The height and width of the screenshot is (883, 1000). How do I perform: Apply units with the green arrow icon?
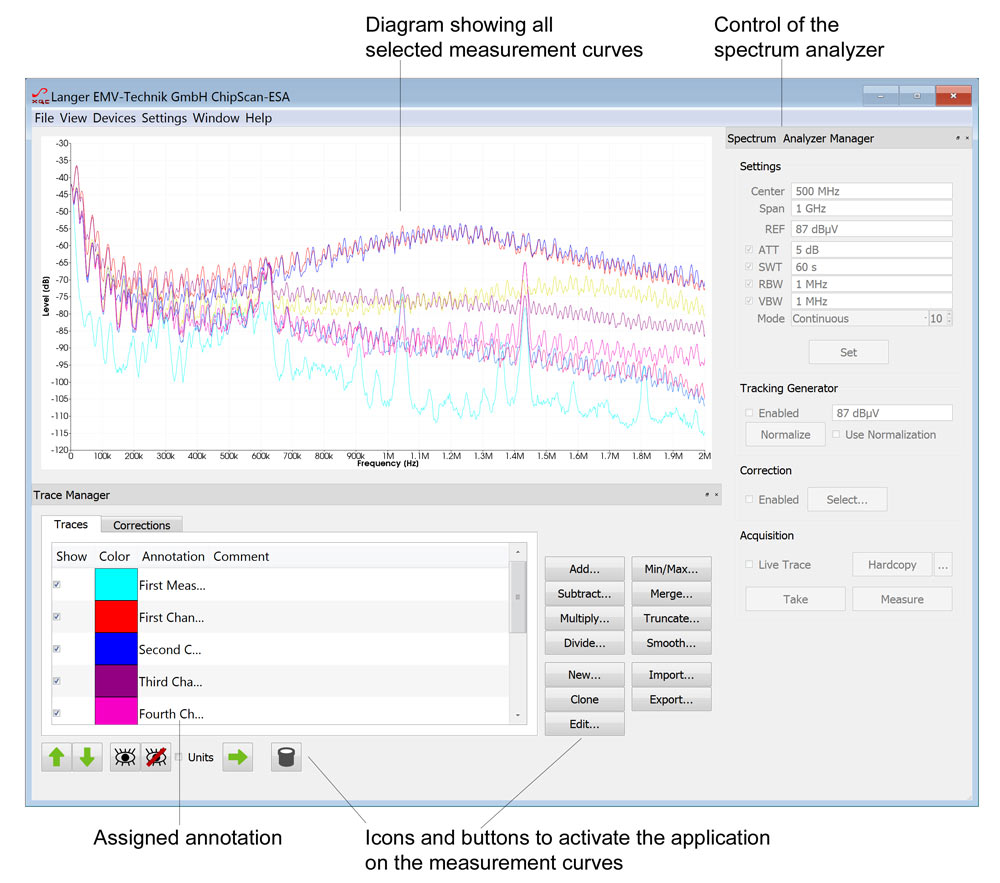pos(237,757)
